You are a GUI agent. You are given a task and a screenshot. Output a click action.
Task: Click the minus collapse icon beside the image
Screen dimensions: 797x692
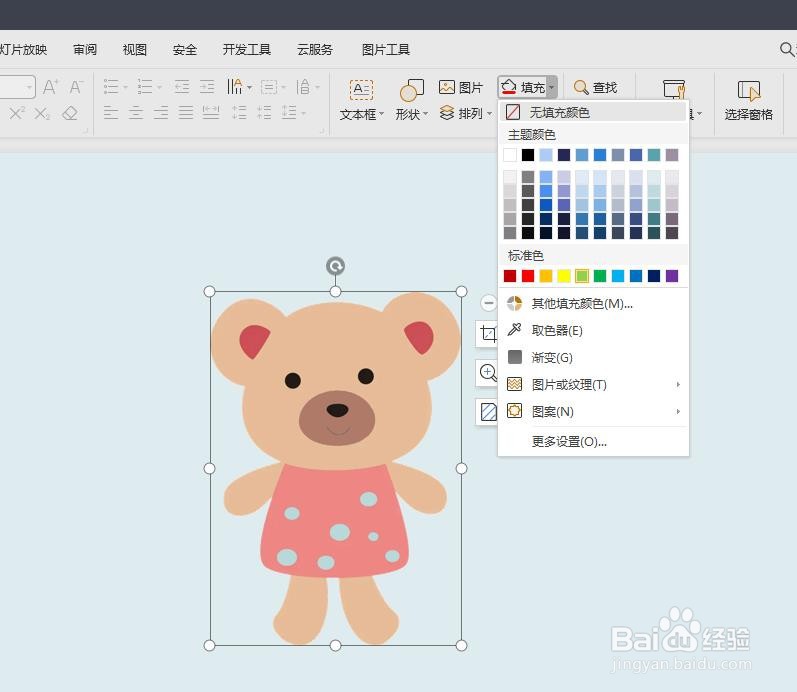[x=488, y=303]
